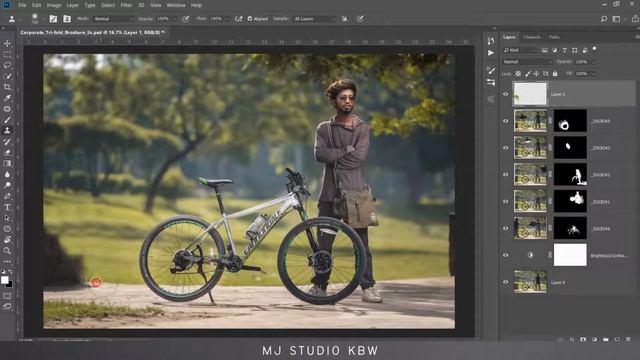The width and height of the screenshot is (640, 360).
Task: Toggle Clone Source panel in options bar
Action: coord(67,19)
